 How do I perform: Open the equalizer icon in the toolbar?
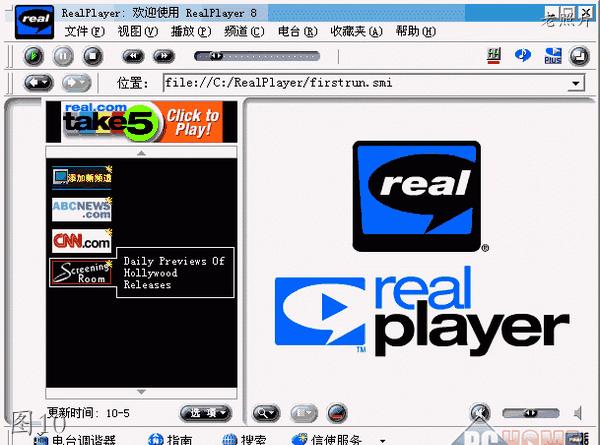(x=494, y=56)
